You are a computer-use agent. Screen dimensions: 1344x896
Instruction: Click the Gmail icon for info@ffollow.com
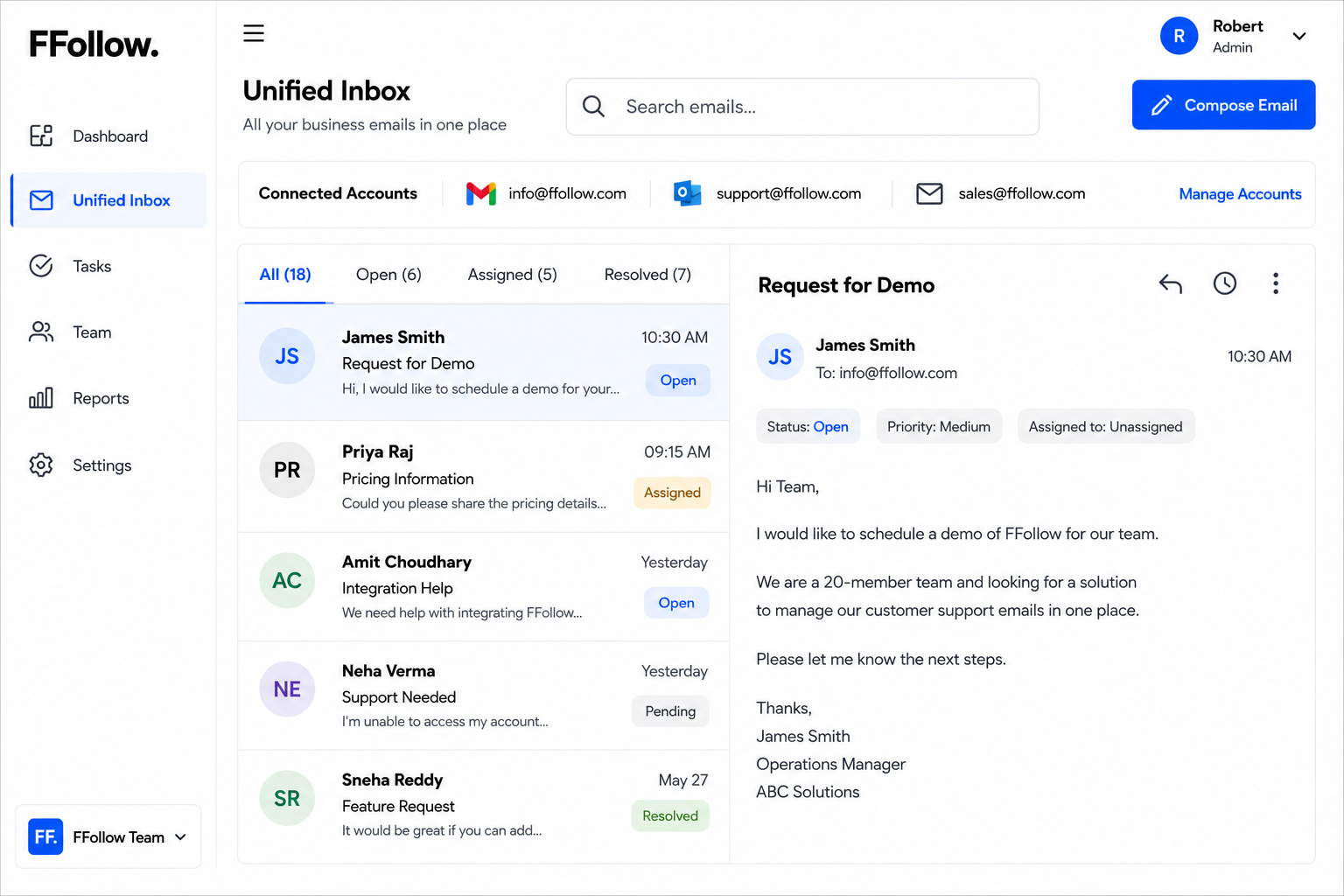(481, 193)
